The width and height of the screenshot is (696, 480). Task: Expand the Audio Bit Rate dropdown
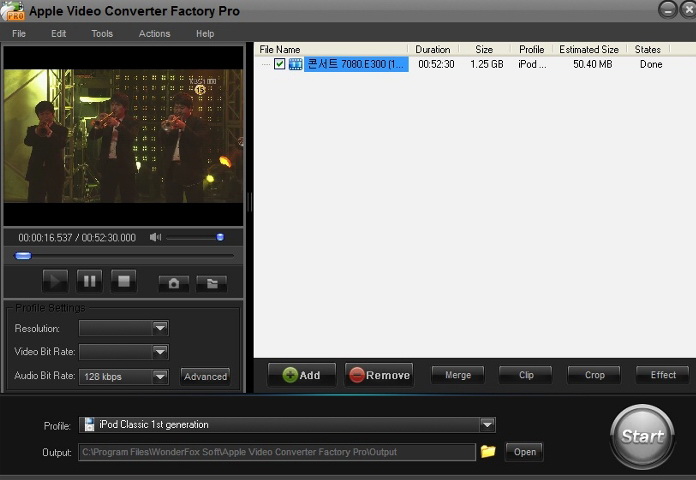pyautogui.click(x=160, y=377)
